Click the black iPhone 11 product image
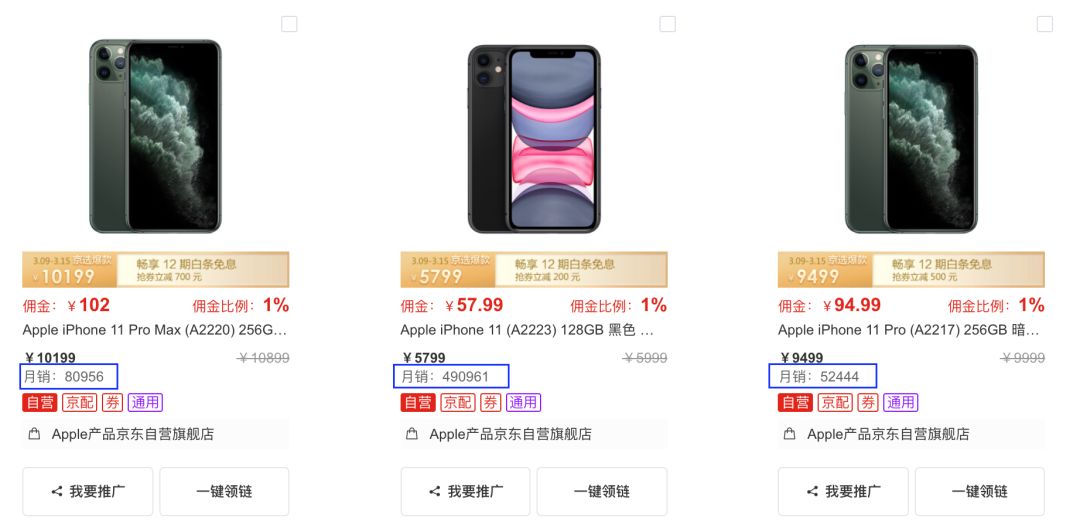This screenshot has height=525, width=1080. click(x=534, y=138)
